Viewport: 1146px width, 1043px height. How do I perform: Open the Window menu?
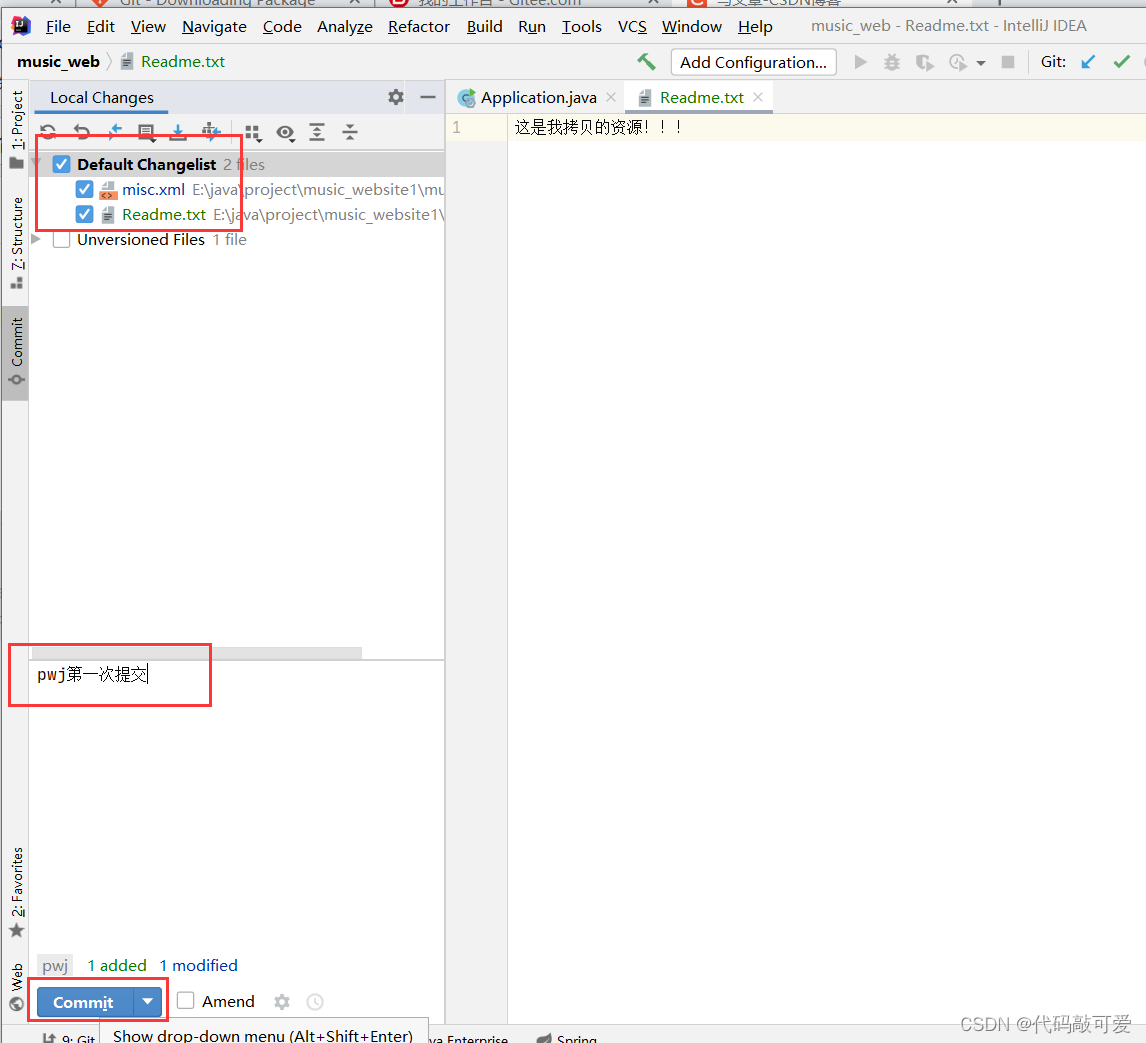point(691,27)
